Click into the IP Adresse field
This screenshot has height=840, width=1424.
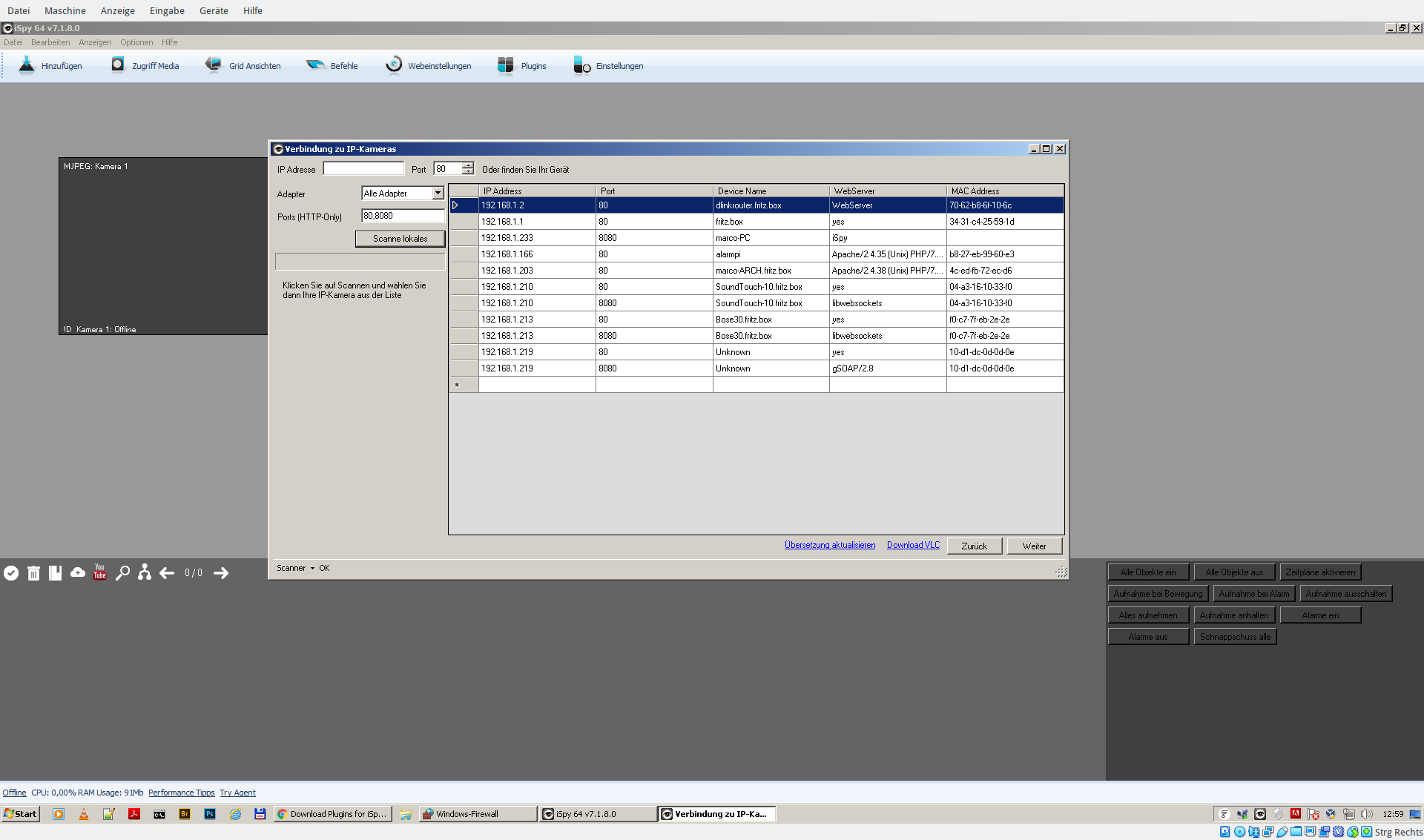(x=363, y=169)
